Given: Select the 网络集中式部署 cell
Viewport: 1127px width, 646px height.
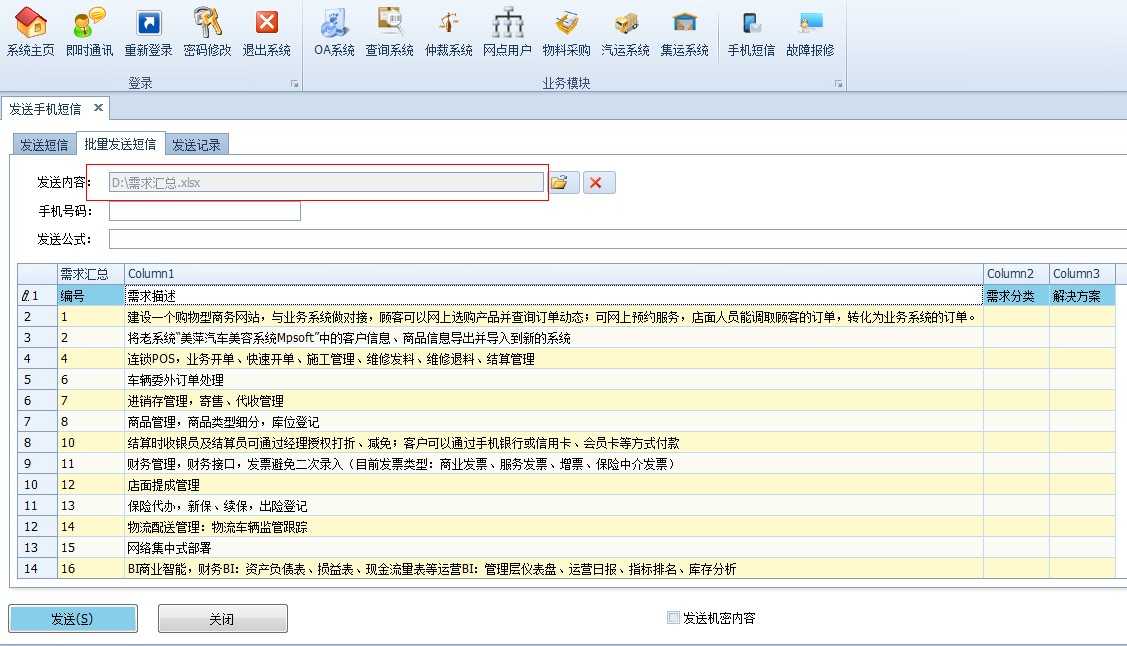Looking at the screenshot, I should (553, 548).
